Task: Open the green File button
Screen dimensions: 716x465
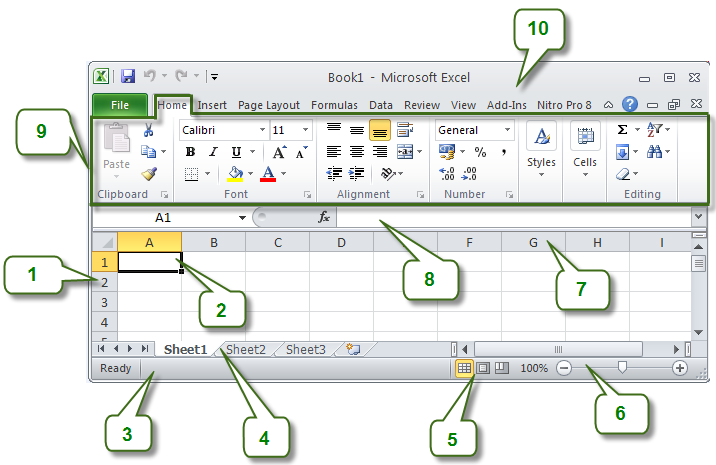Action: point(120,104)
